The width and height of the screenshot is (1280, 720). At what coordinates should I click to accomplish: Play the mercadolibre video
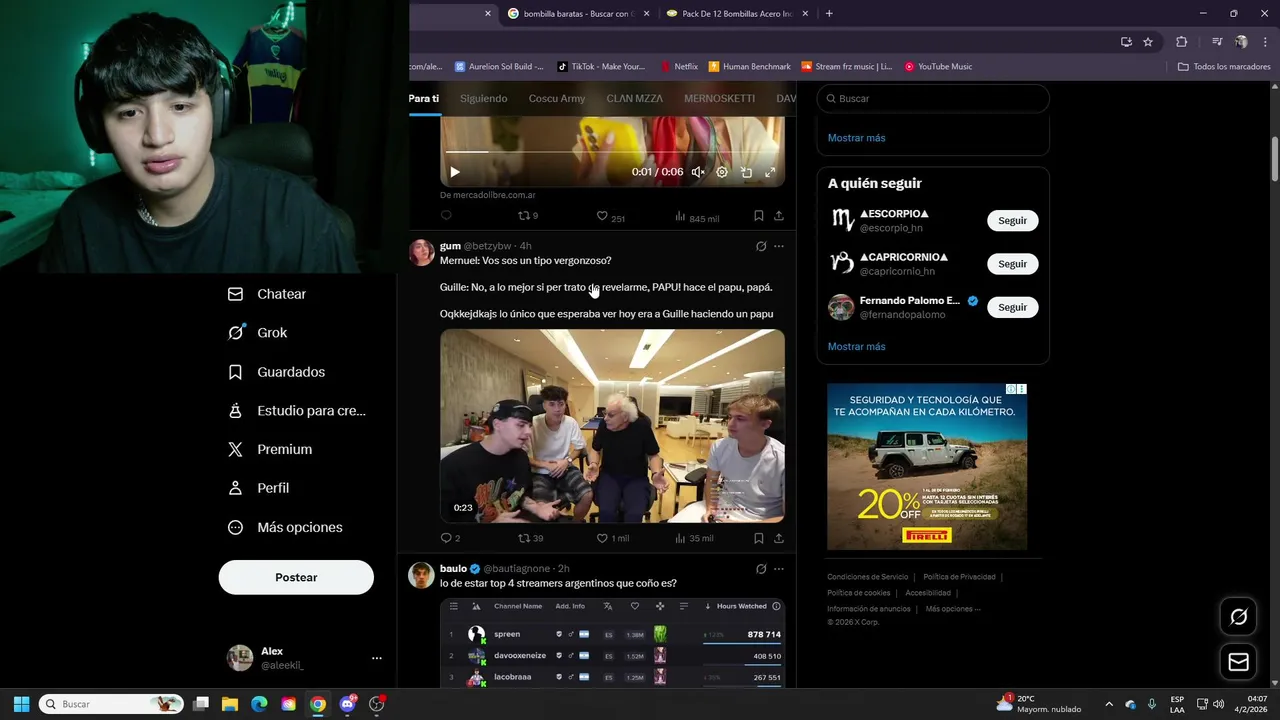tap(454, 172)
